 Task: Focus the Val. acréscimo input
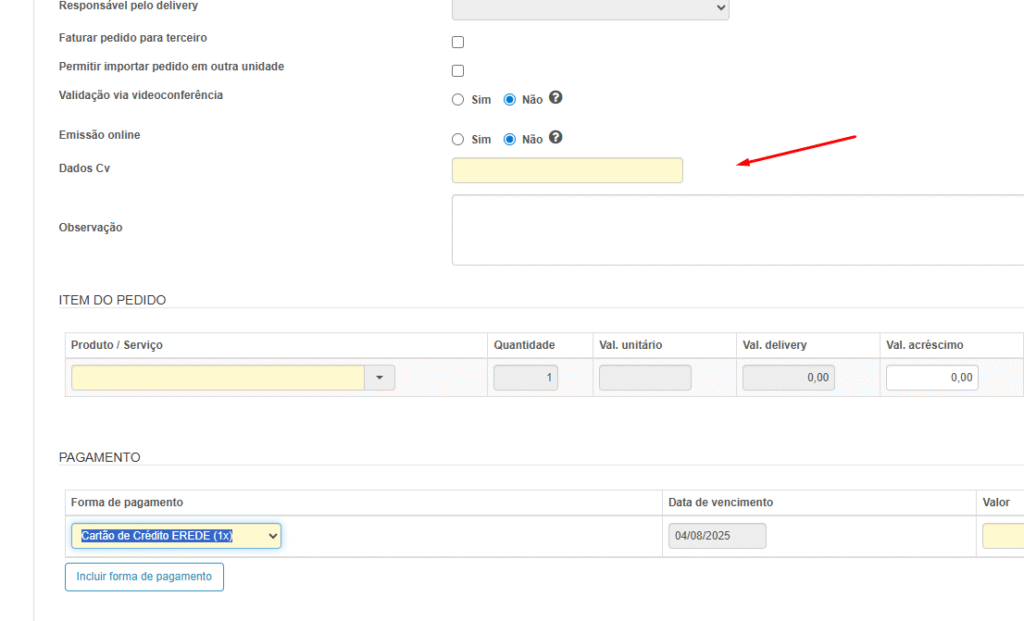(x=932, y=378)
